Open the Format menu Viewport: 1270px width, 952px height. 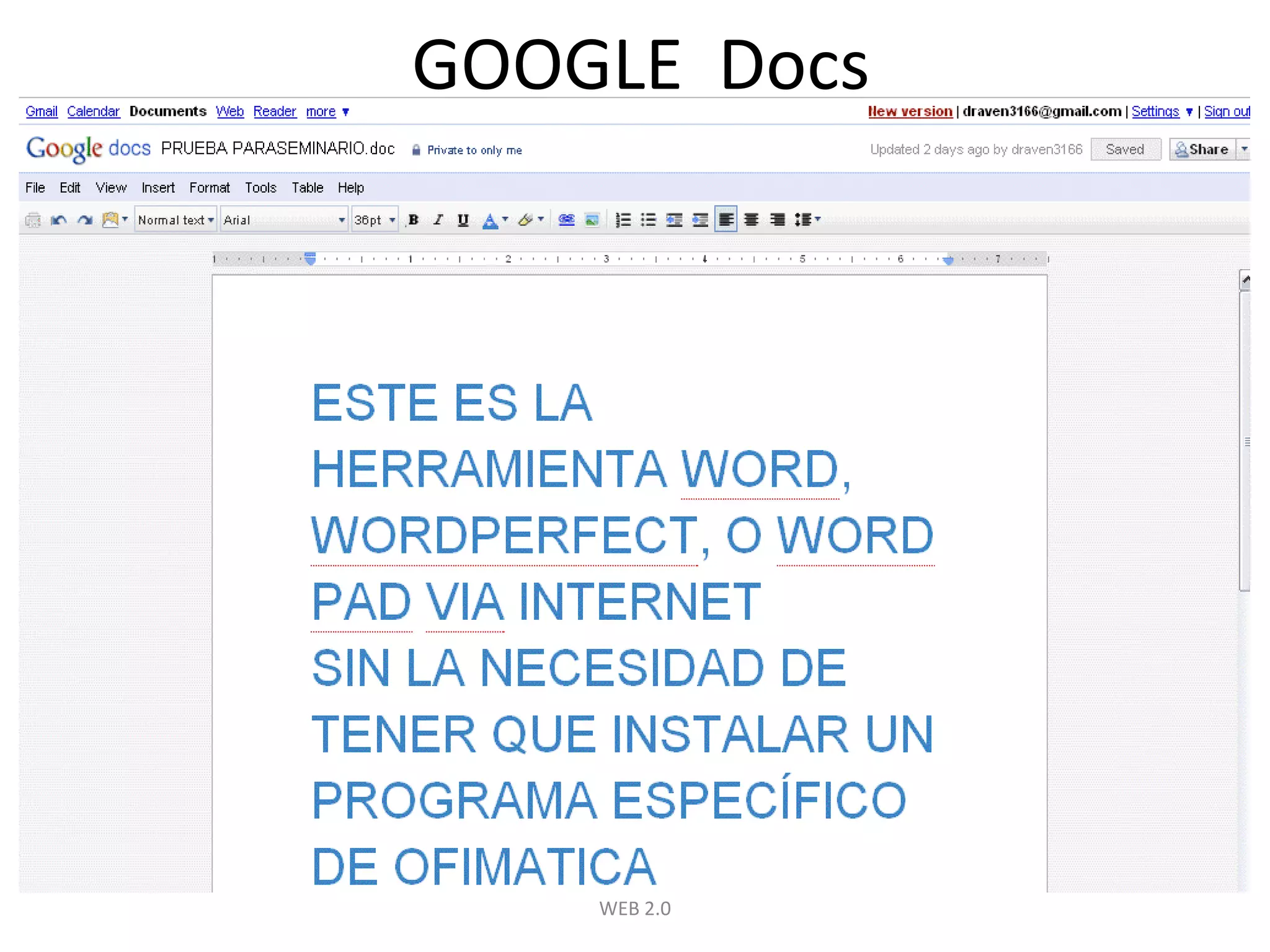point(210,188)
